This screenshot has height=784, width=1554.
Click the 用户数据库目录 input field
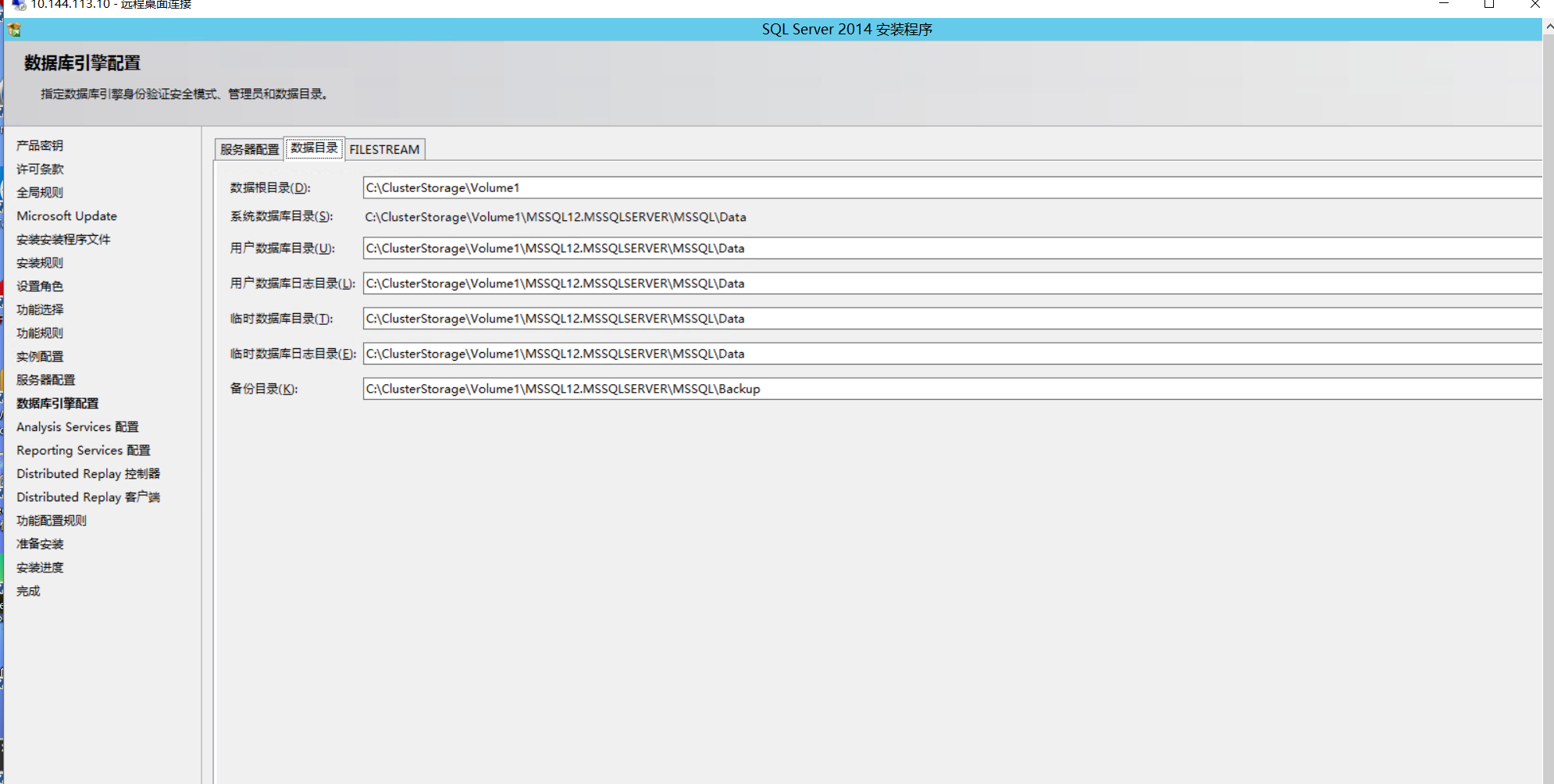[952, 248]
